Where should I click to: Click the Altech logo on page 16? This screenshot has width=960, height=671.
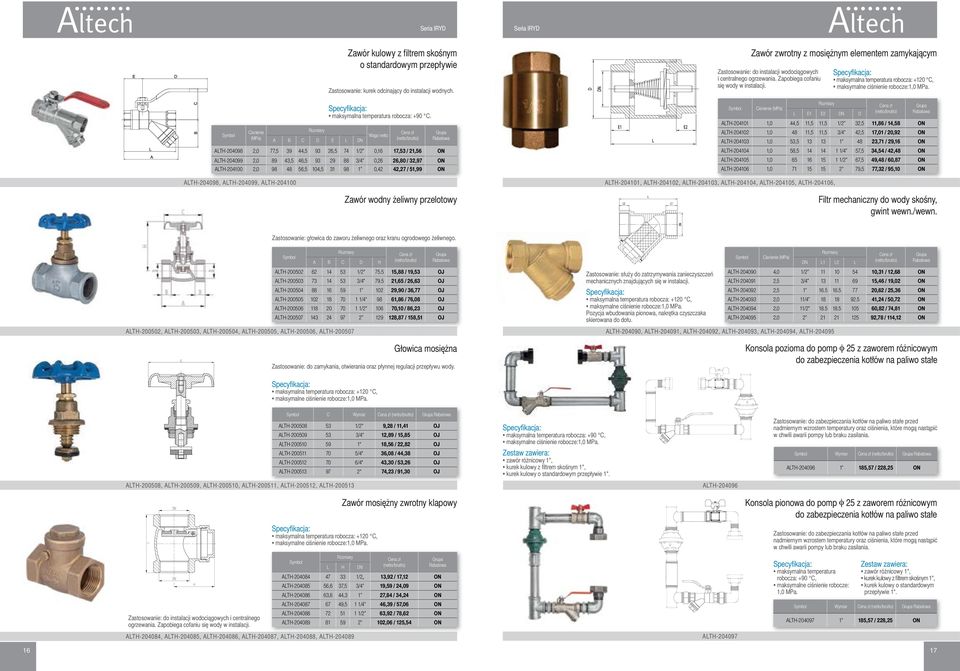tap(95, 20)
